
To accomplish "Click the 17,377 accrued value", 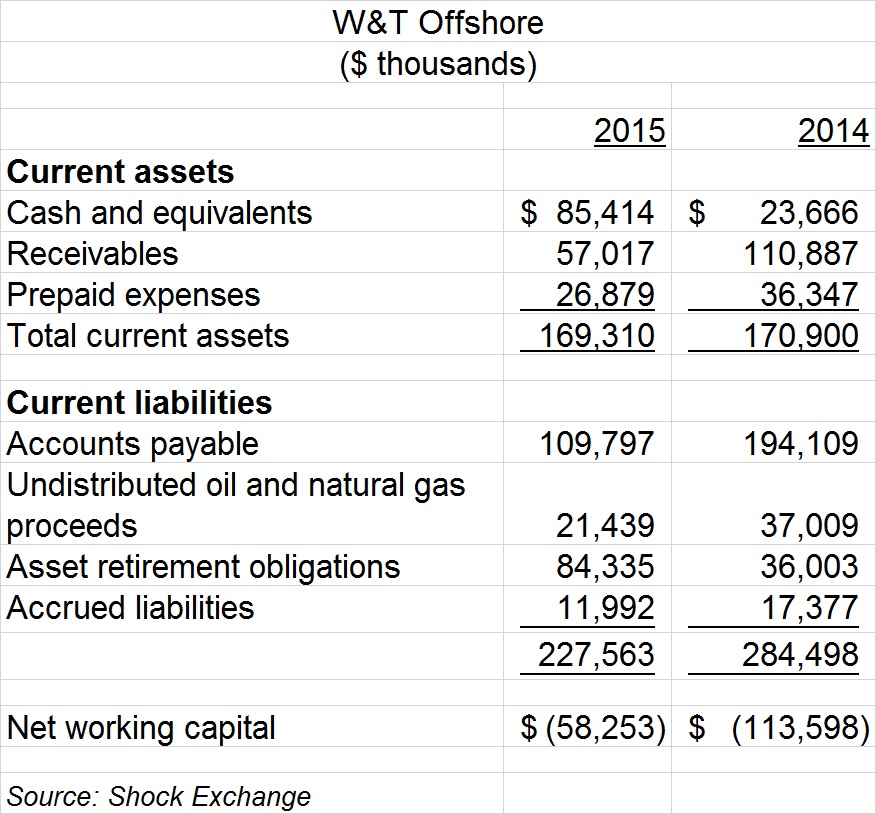I will coord(810,608).
